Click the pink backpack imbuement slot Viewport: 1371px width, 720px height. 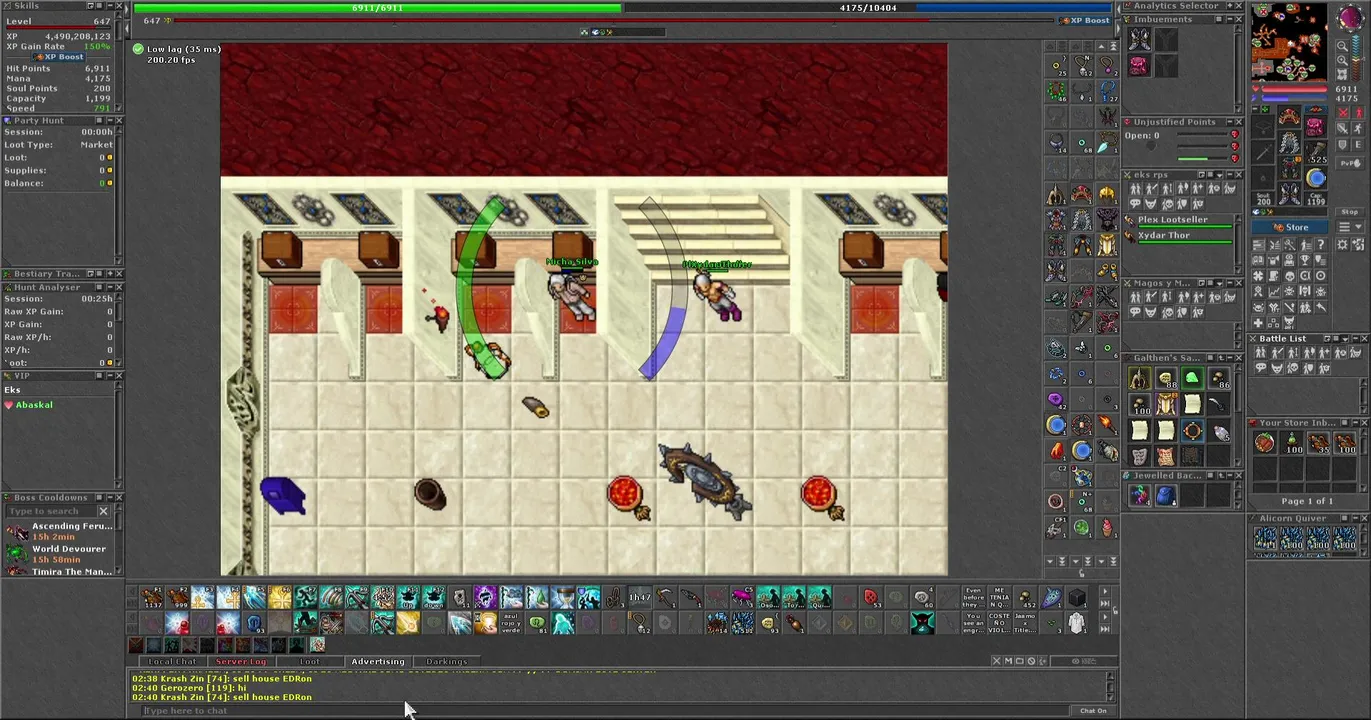[1139, 65]
